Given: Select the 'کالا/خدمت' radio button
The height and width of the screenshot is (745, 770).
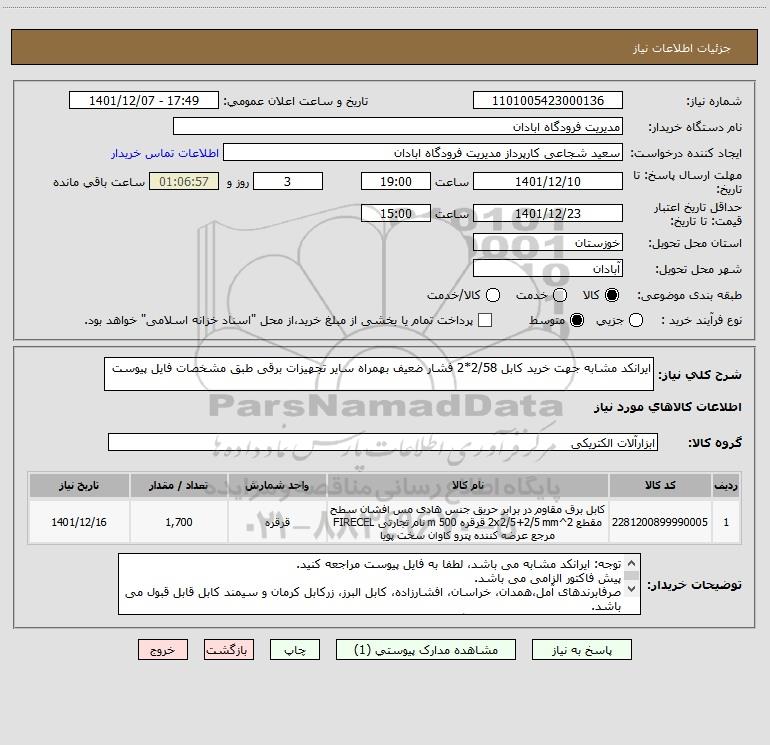Looking at the screenshot, I should pos(493,295).
